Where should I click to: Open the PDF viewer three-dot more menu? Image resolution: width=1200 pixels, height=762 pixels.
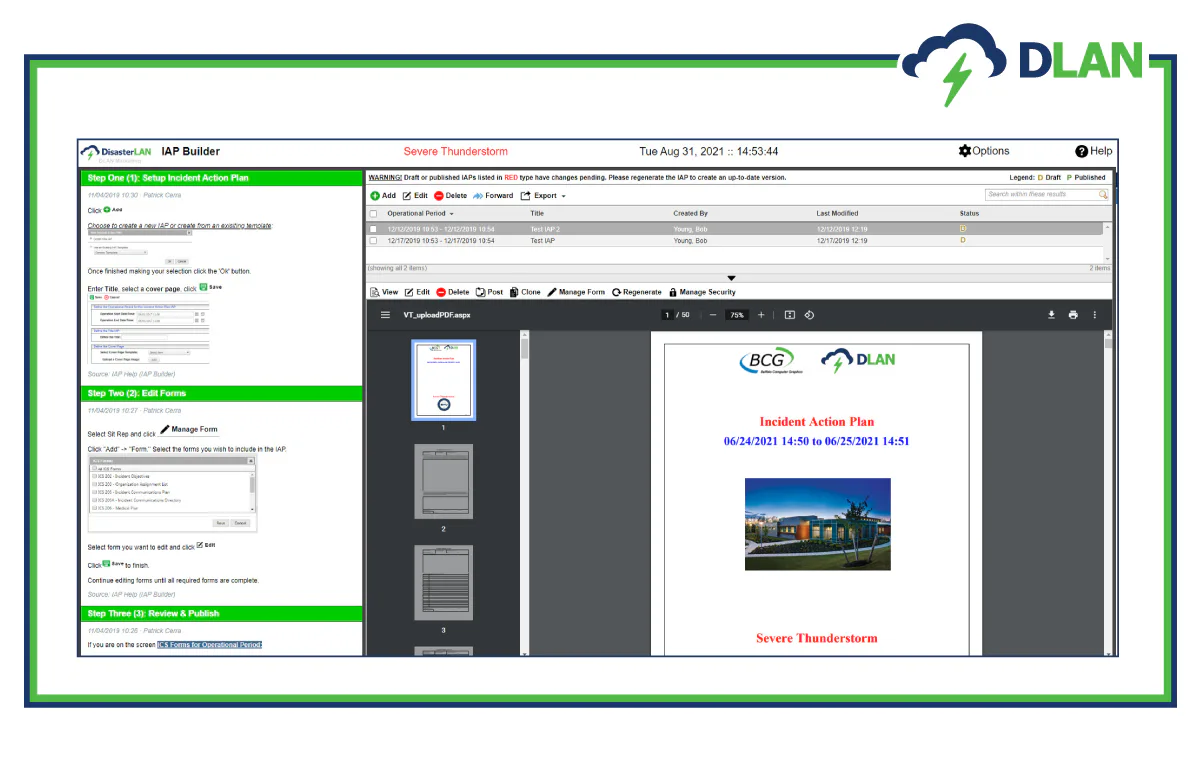point(1094,315)
